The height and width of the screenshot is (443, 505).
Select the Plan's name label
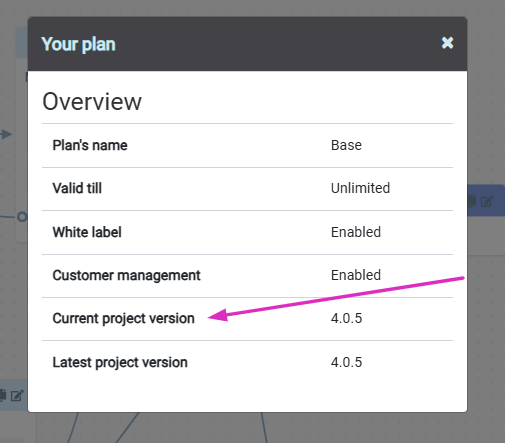(90, 145)
